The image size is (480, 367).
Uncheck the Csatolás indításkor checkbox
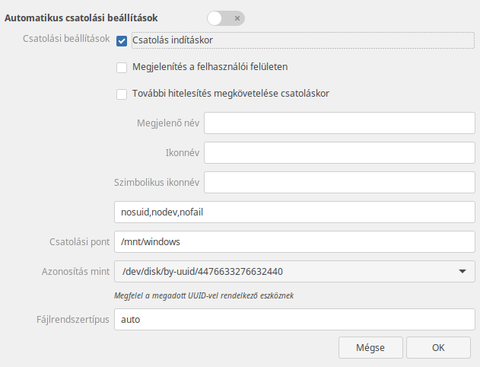(122, 41)
